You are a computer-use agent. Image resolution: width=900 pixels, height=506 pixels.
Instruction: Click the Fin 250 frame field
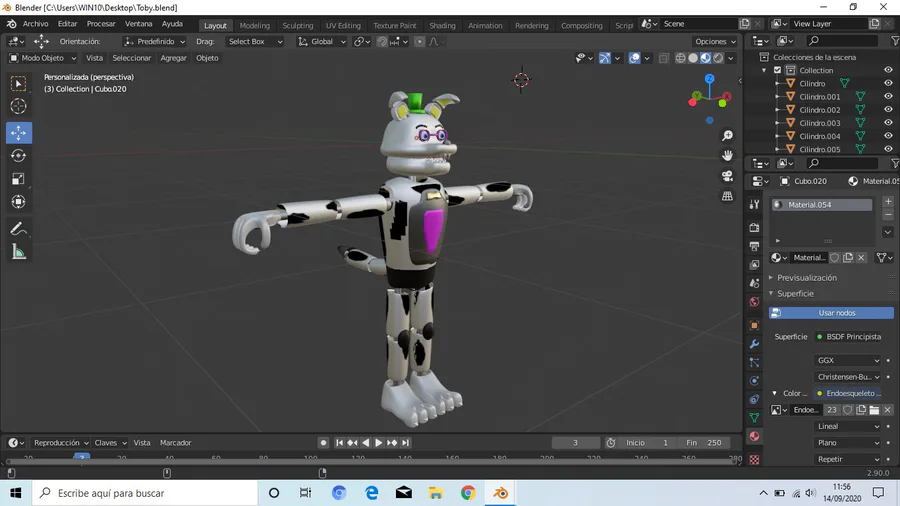705,443
